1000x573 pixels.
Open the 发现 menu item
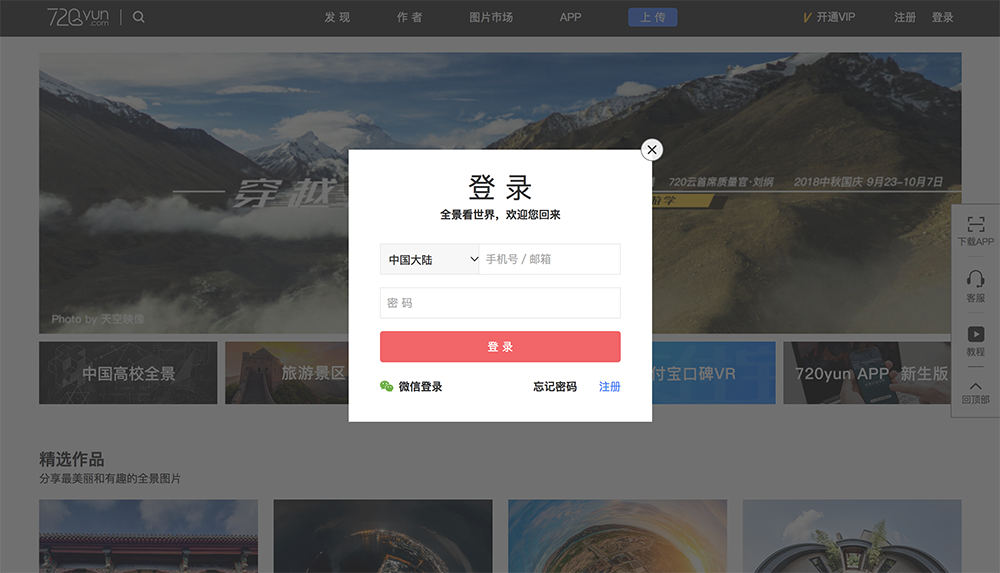point(337,17)
